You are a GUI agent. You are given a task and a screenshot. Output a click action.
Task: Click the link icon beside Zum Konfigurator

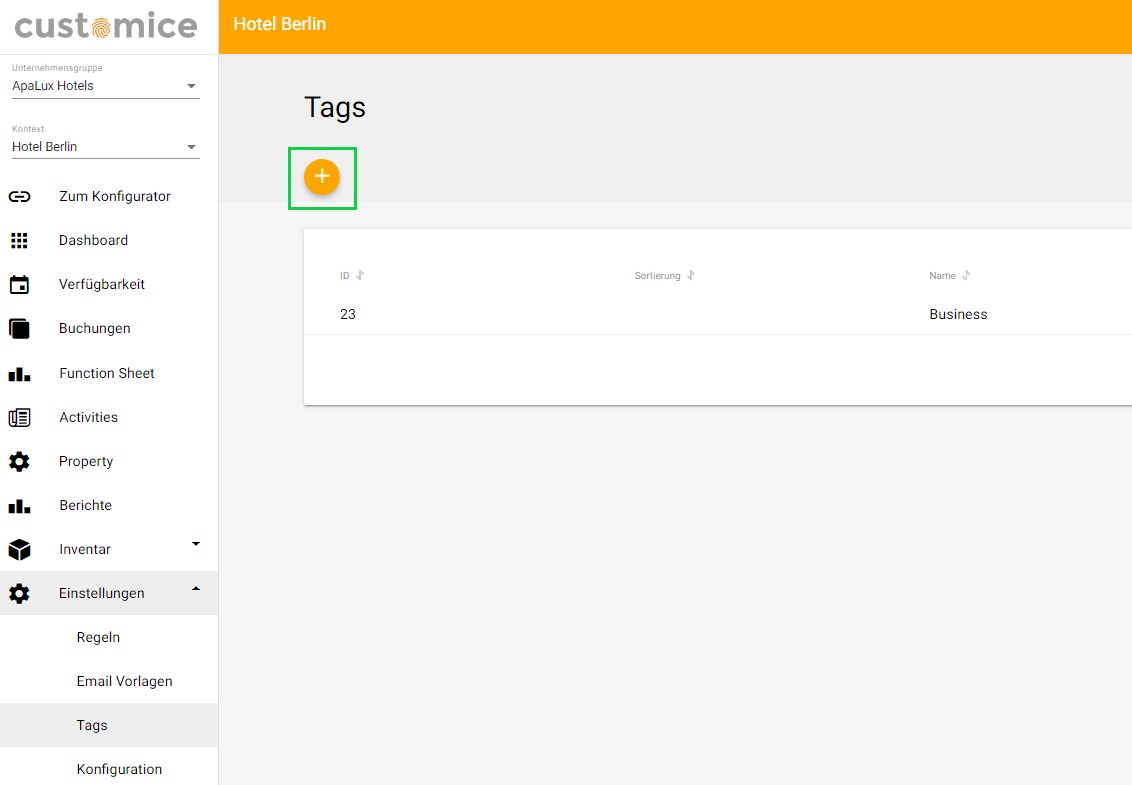coord(19,196)
